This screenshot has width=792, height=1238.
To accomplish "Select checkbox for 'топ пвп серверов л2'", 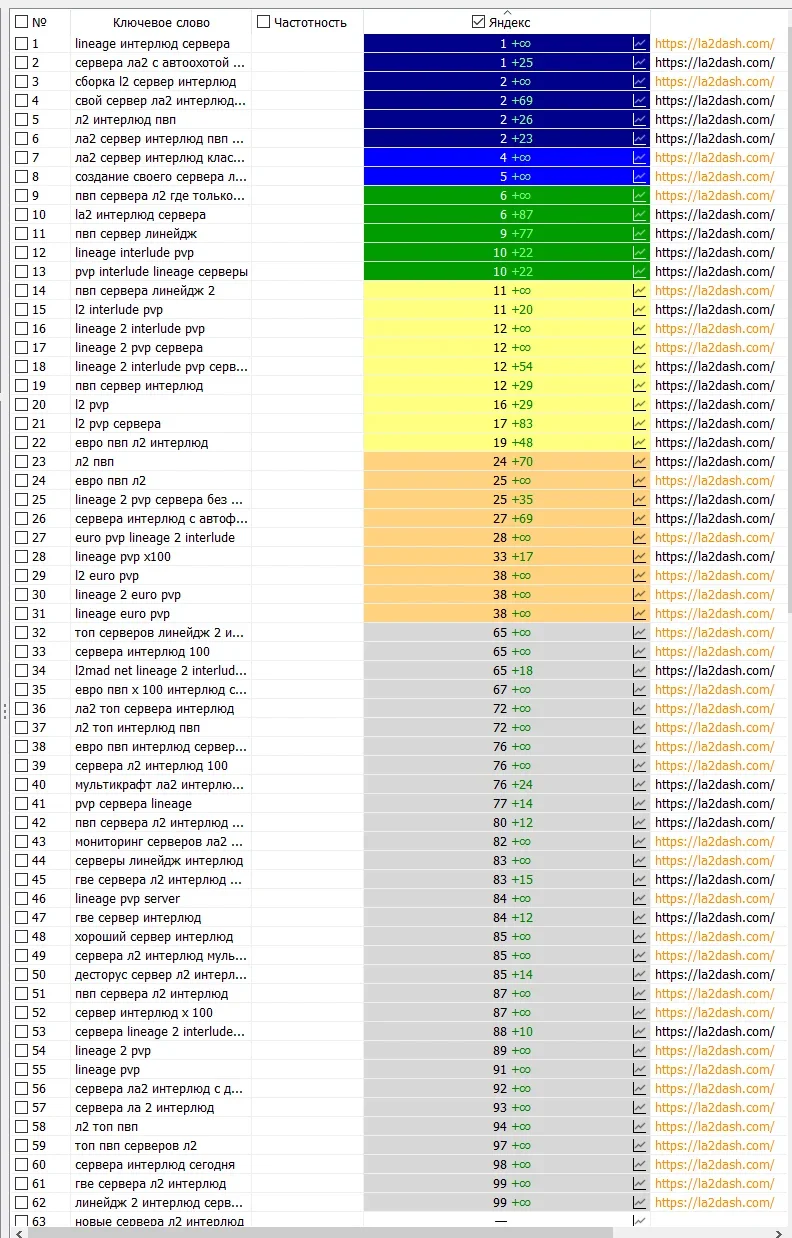I will (x=21, y=1145).
